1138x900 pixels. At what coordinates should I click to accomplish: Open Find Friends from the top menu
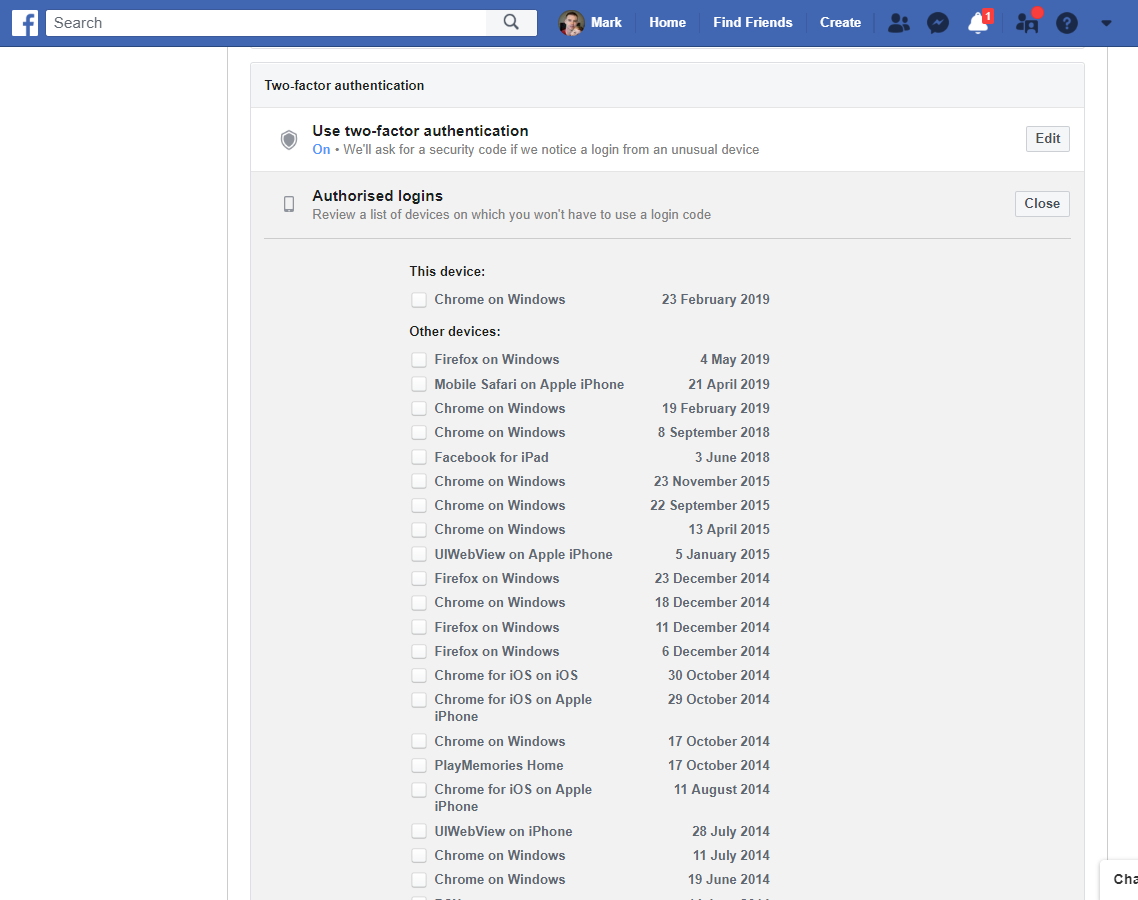752,22
